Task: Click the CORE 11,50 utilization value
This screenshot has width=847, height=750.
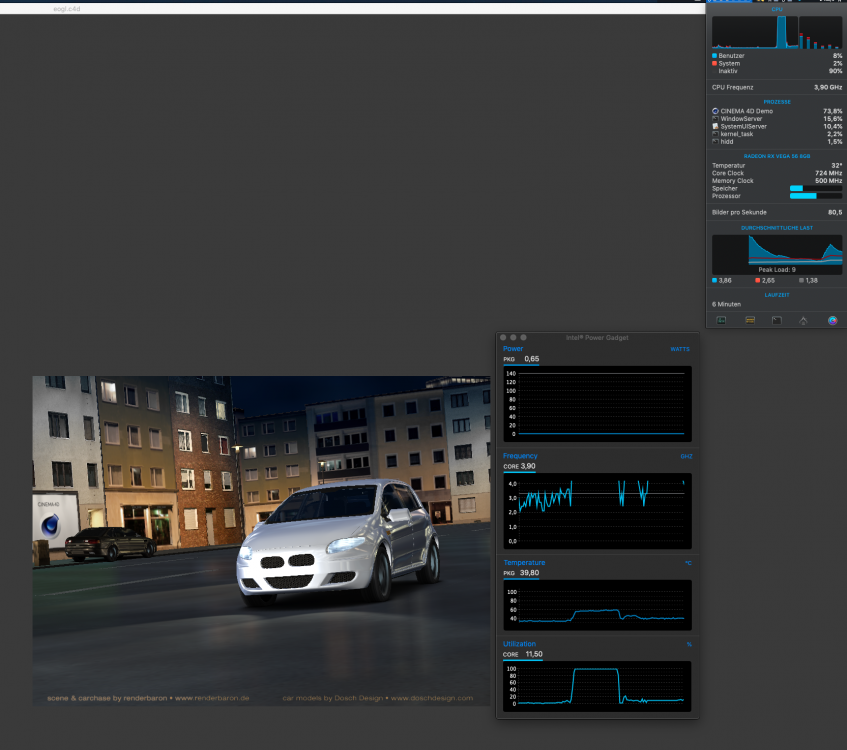Action: click(x=522, y=654)
